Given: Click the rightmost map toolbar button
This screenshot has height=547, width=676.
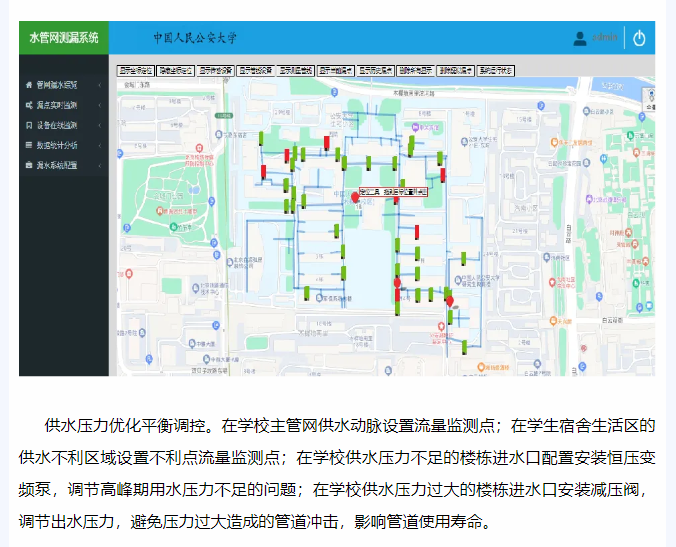Looking at the screenshot, I should pos(495,71).
